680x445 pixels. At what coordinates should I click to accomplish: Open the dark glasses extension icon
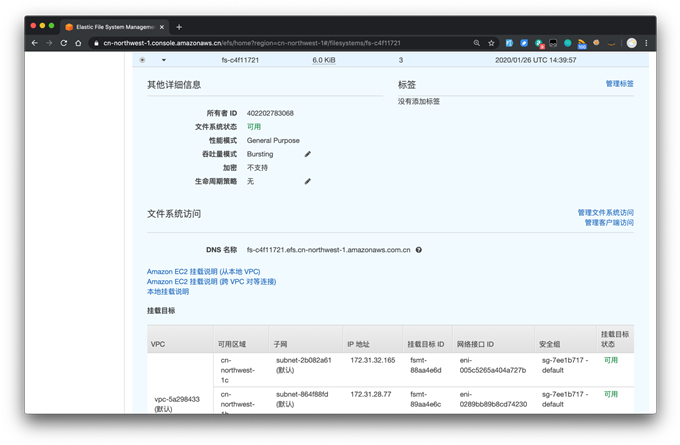tap(553, 43)
